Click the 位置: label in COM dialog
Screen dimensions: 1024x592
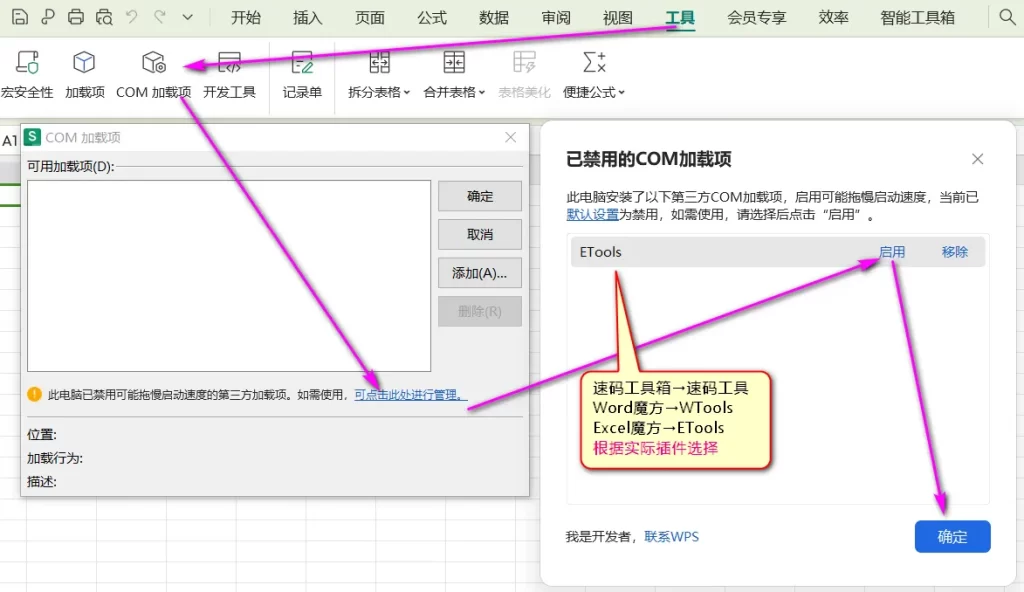(42, 435)
